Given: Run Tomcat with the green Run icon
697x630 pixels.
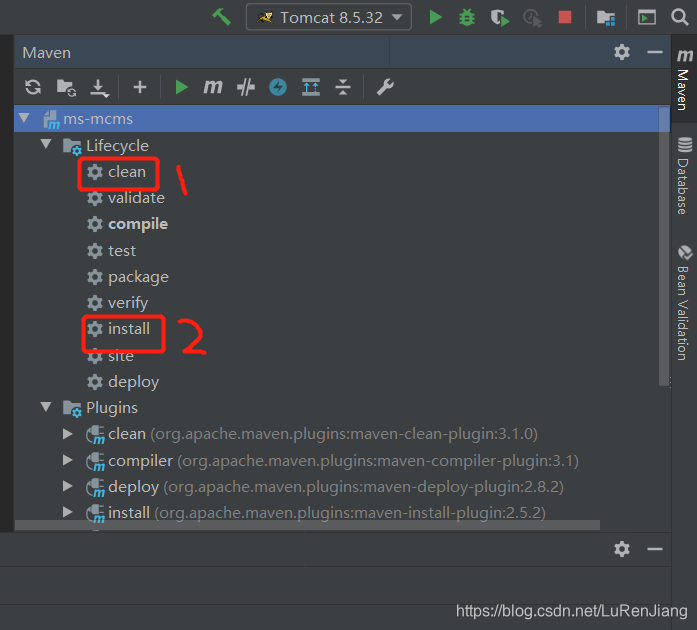Looking at the screenshot, I should (435, 17).
